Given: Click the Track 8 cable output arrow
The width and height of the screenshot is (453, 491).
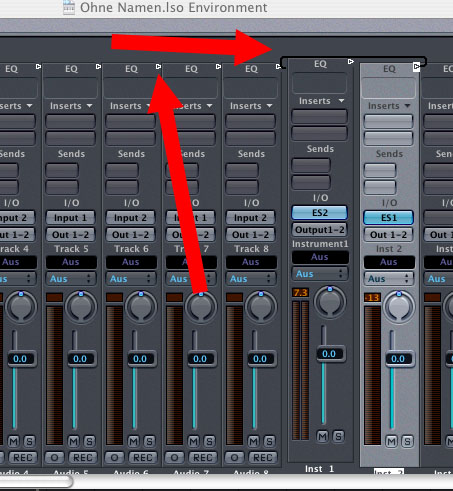Looking at the screenshot, I should 278,67.
